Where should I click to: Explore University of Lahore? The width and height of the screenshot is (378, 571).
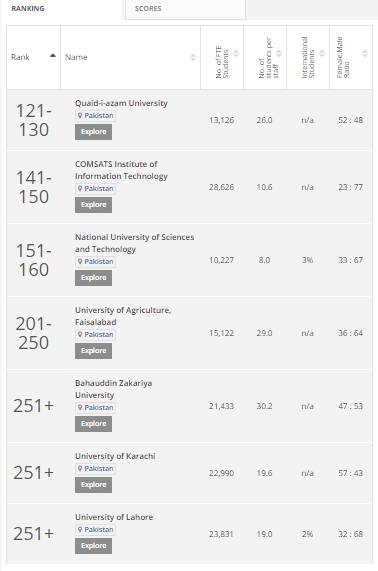(x=93, y=546)
